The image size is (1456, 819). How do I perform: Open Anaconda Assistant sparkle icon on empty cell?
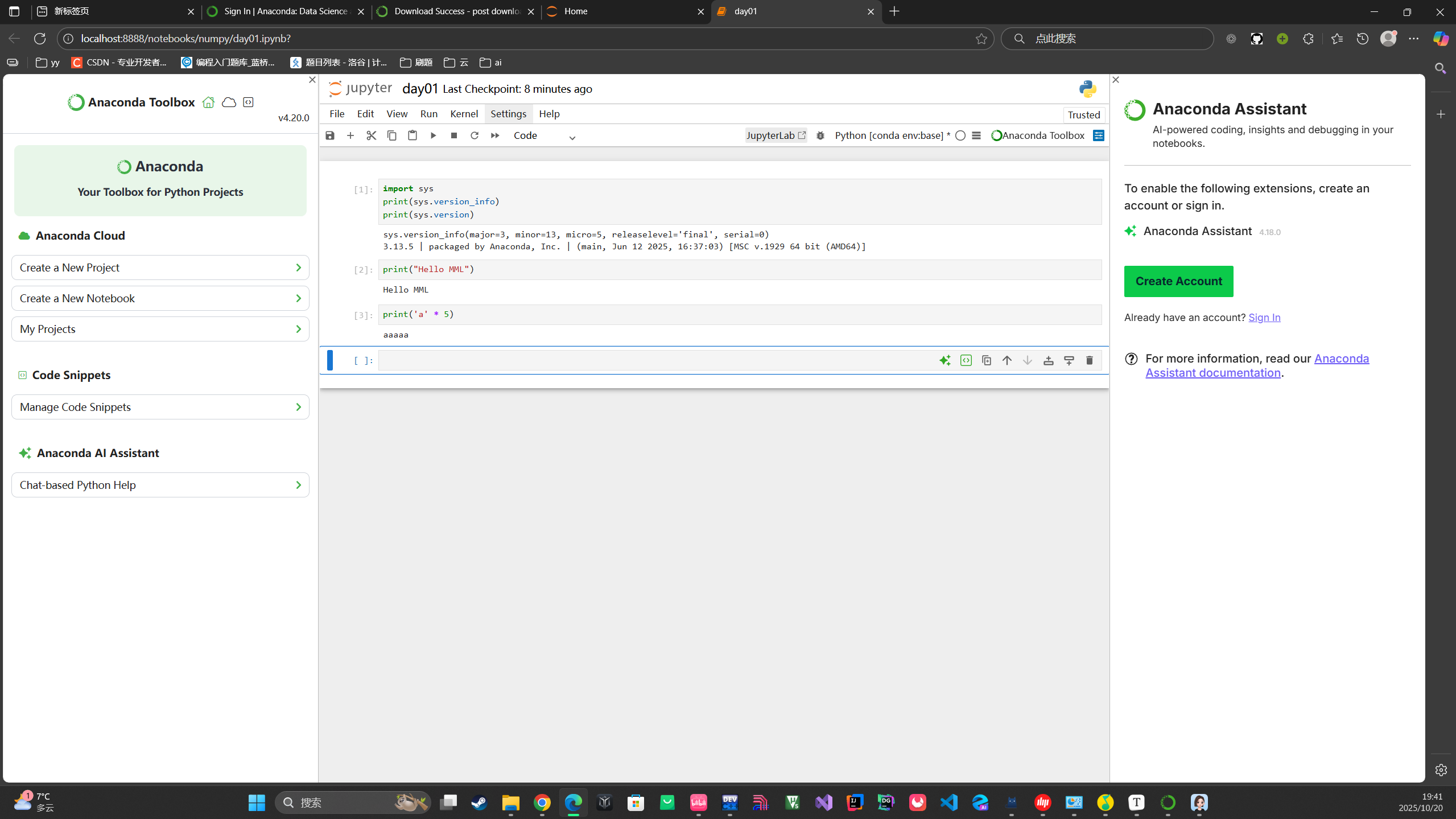coord(945,360)
